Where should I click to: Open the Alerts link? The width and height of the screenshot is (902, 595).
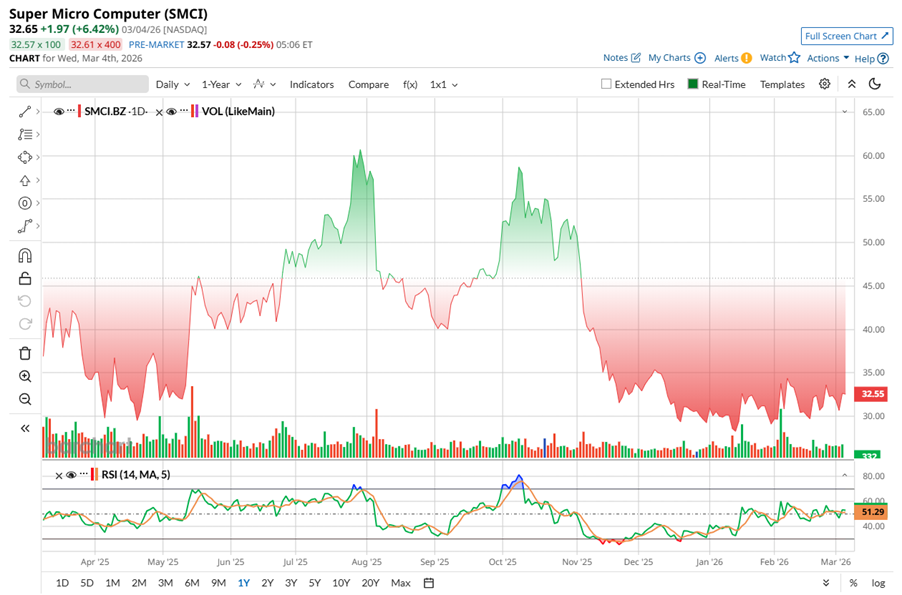point(726,58)
